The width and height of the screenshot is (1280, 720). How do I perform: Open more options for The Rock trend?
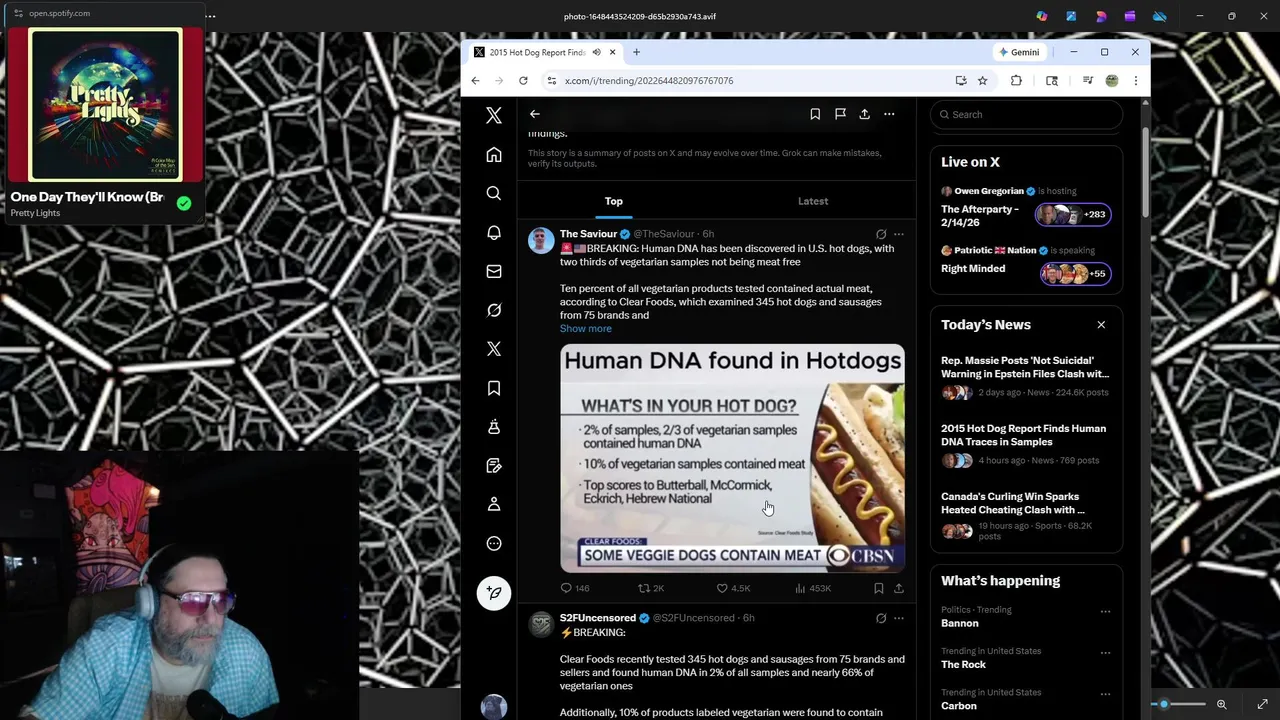pos(1105,652)
